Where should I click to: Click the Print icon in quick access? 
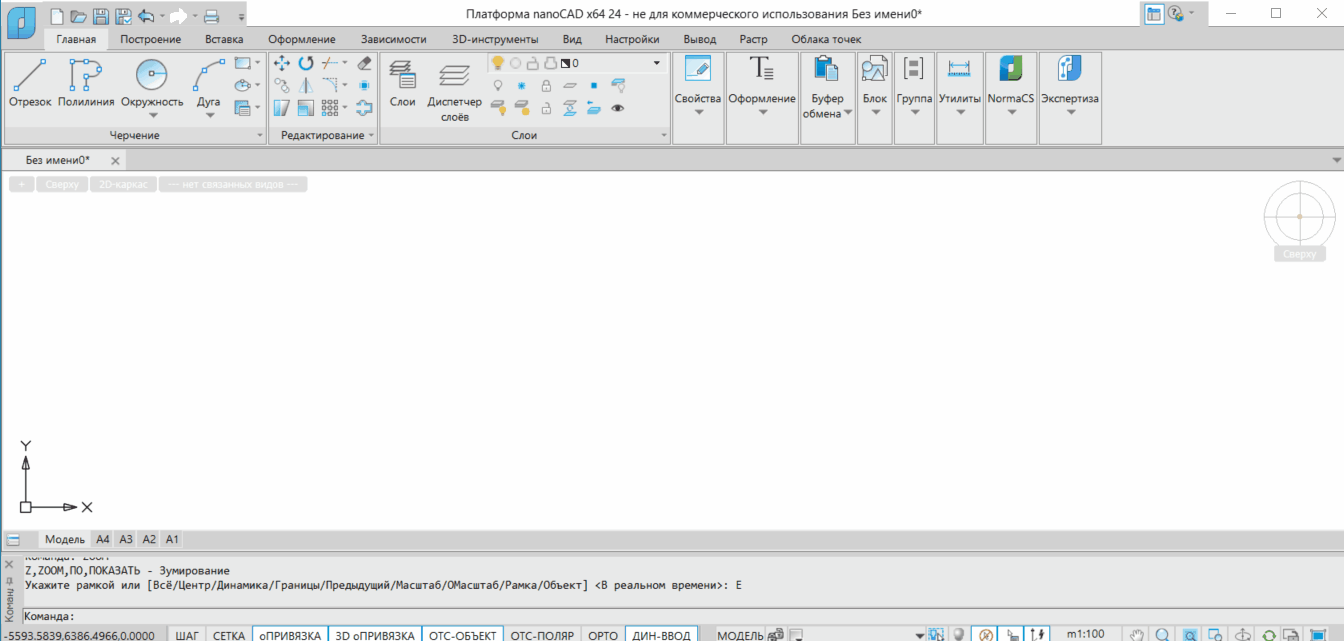point(211,15)
